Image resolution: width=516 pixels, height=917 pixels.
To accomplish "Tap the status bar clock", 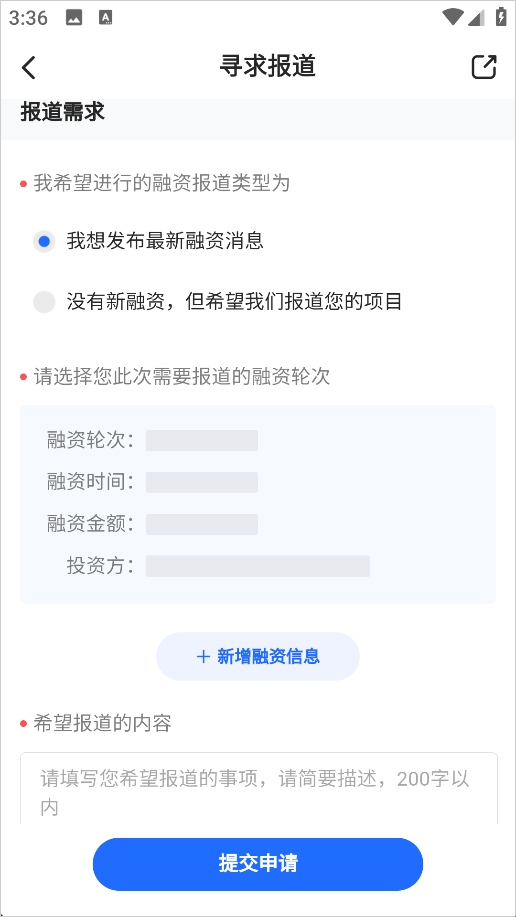I will click(28, 18).
